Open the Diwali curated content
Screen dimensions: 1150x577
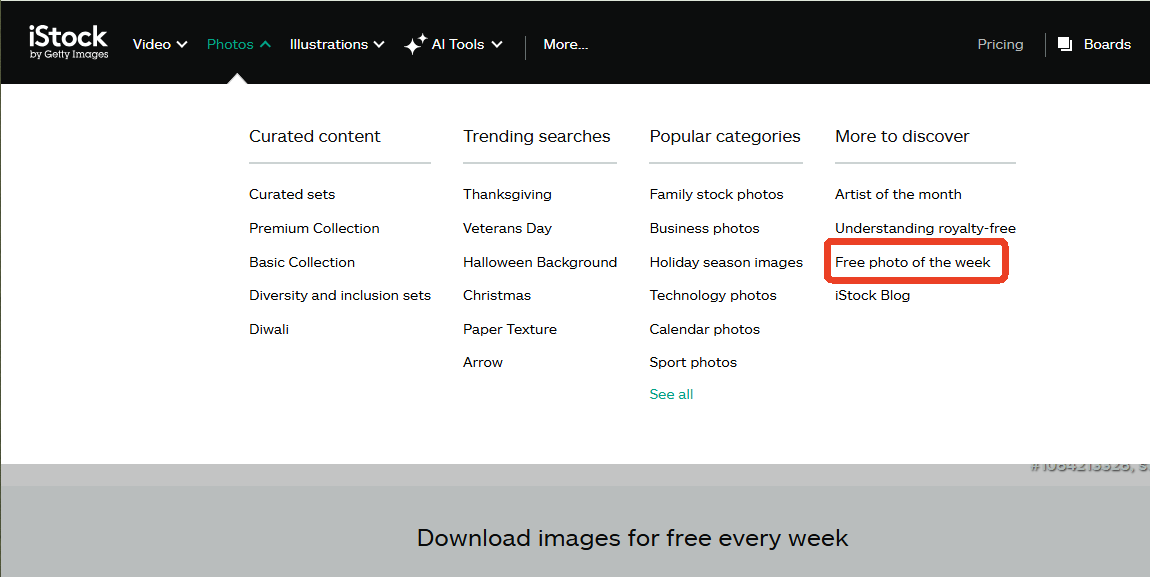(269, 329)
